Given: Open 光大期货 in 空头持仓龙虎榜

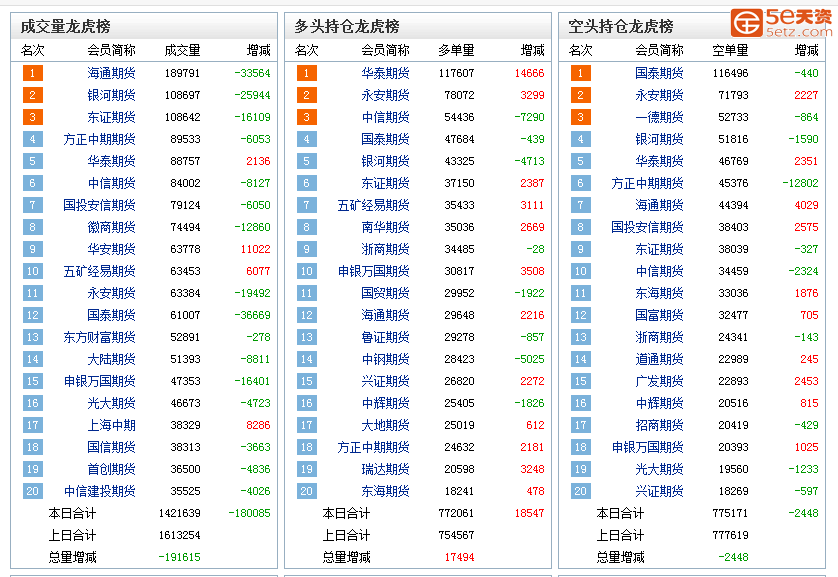Looking at the screenshot, I should [659, 469].
